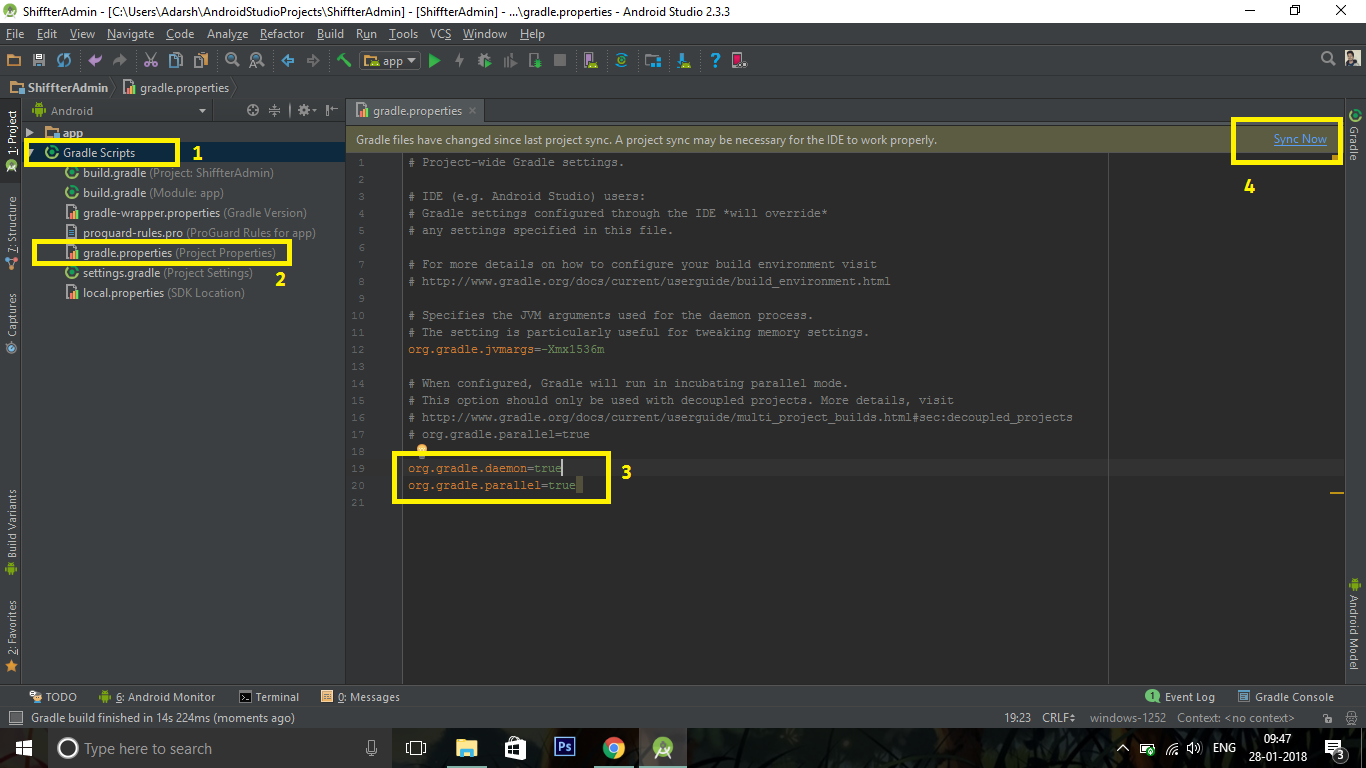Image resolution: width=1366 pixels, height=768 pixels.
Task: Open the Messages tool window
Action: click(360, 697)
